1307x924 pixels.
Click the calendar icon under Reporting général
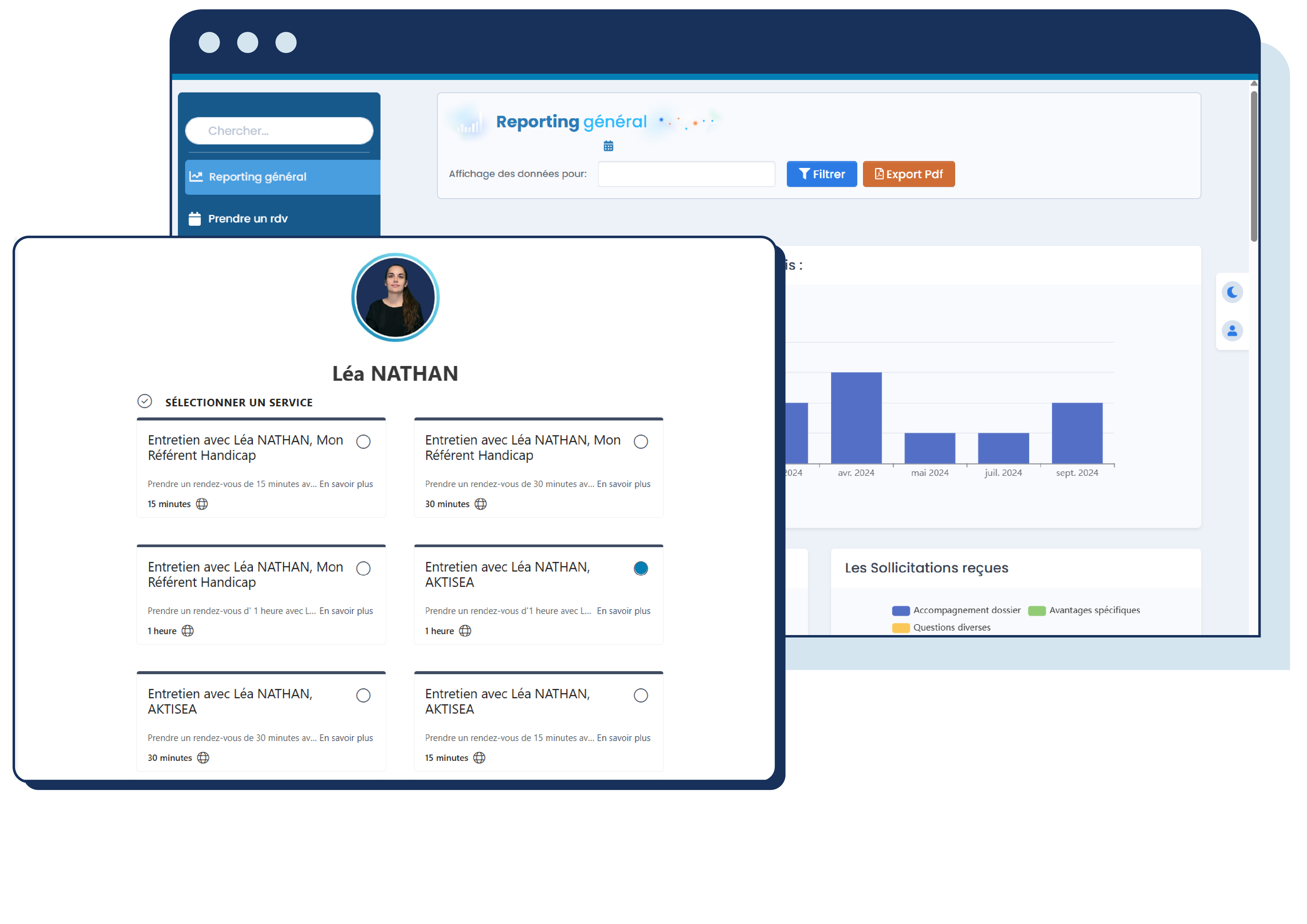click(609, 146)
